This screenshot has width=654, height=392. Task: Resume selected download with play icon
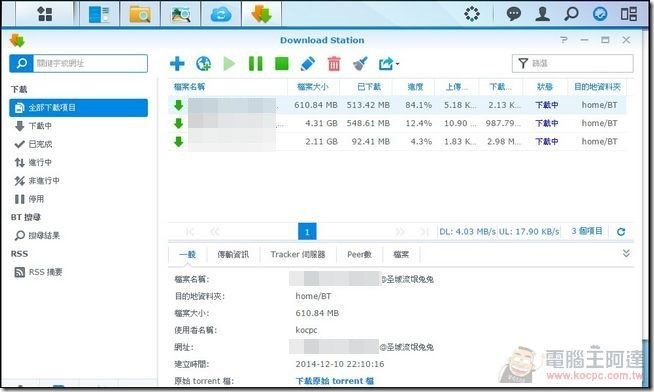[229, 63]
